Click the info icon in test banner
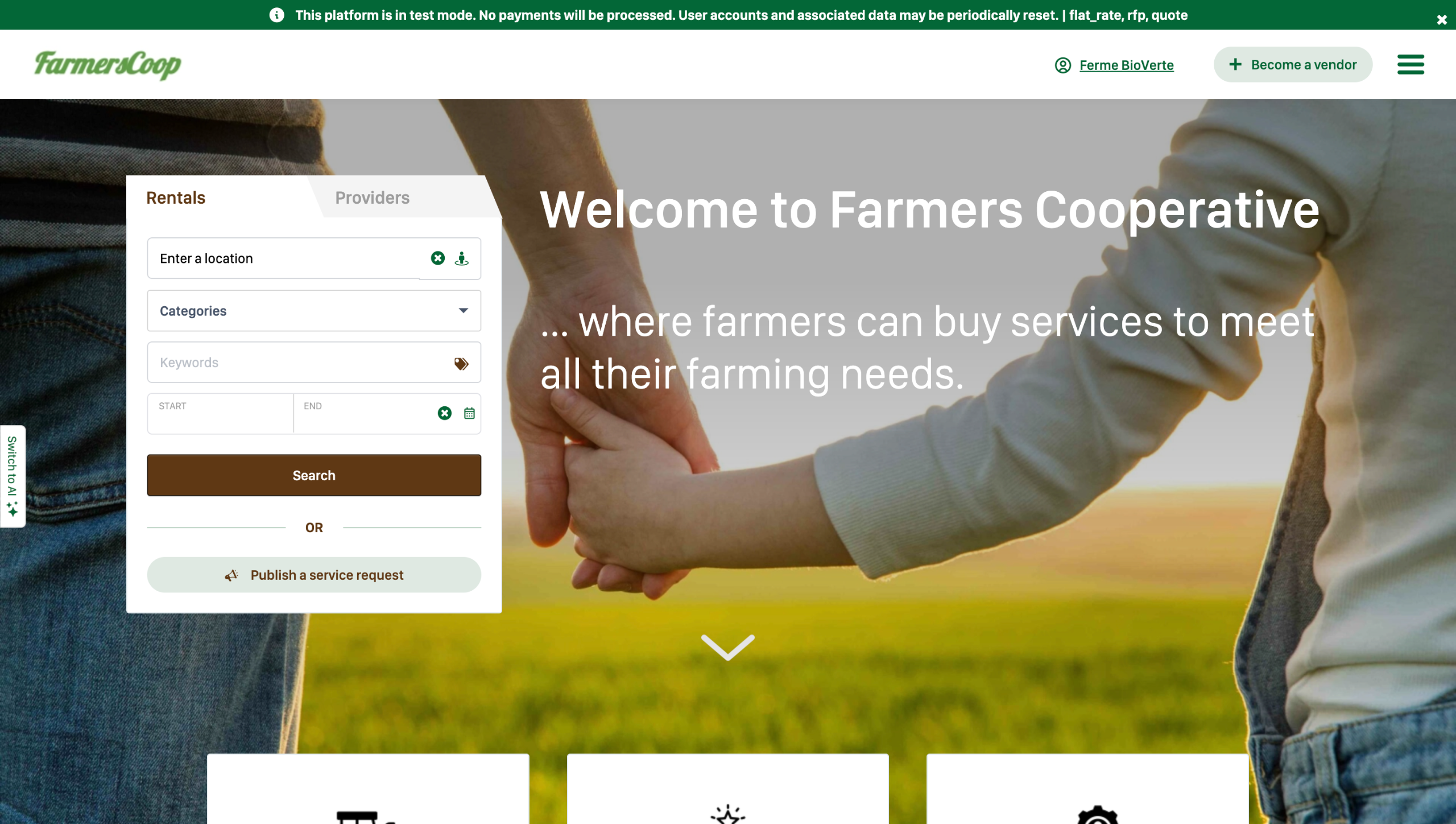This screenshot has width=1456, height=824. pyautogui.click(x=277, y=15)
